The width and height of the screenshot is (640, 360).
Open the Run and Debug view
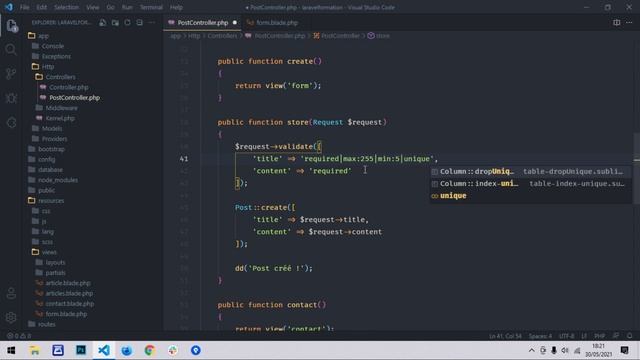point(11,98)
